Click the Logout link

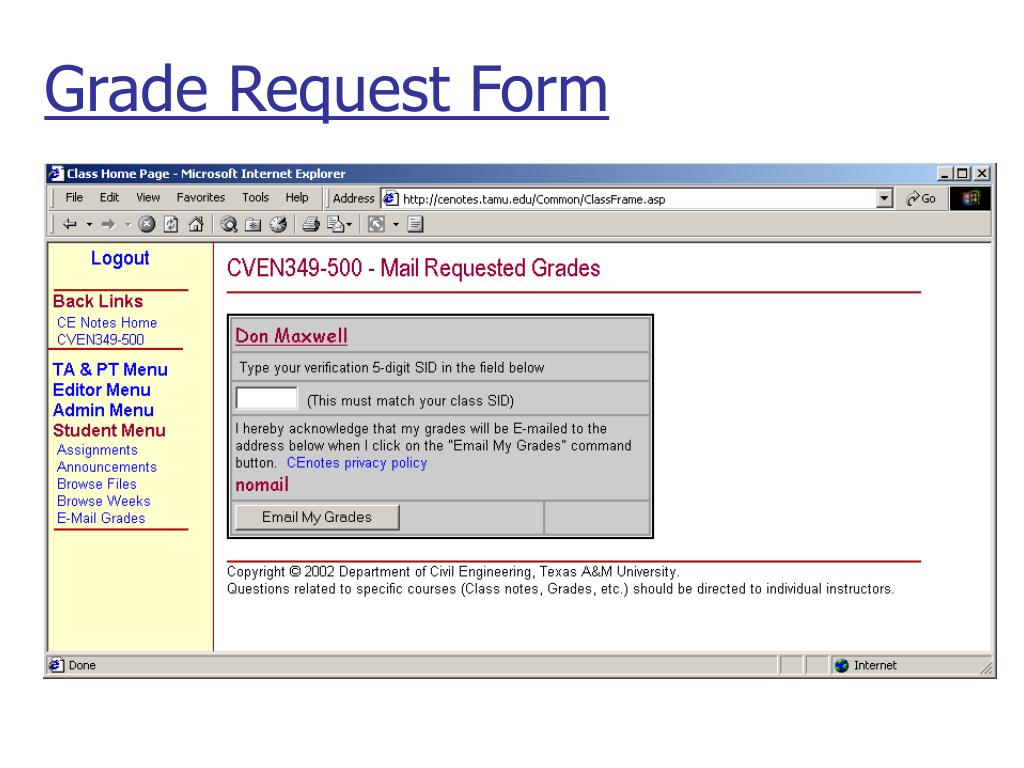pyautogui.click(x=120, y=259)
